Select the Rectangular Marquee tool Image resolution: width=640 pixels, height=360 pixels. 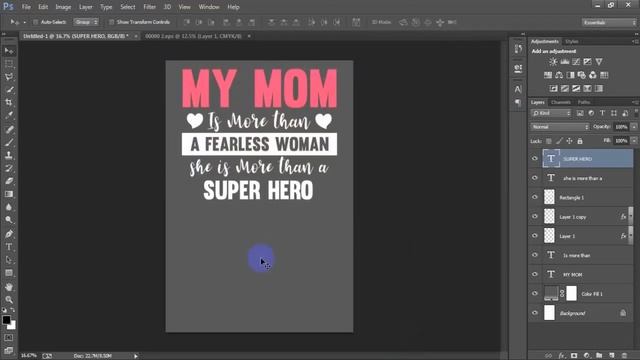[9, 64]
